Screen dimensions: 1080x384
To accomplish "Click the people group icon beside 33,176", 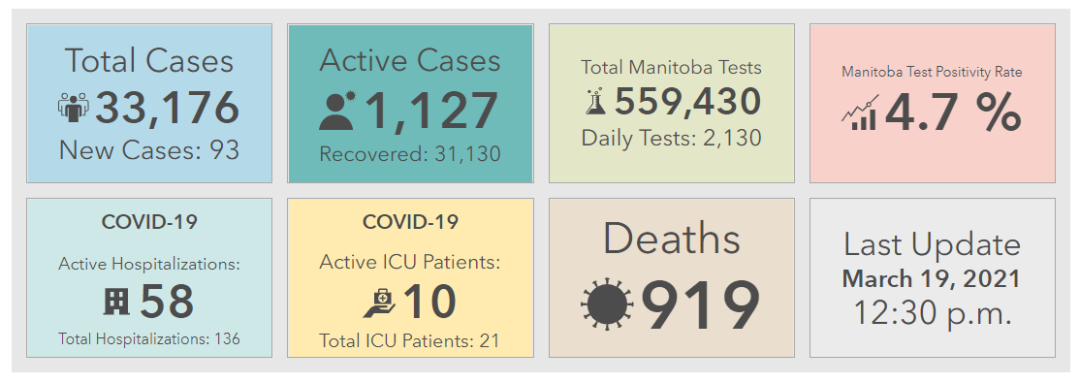I will [73, 108].
